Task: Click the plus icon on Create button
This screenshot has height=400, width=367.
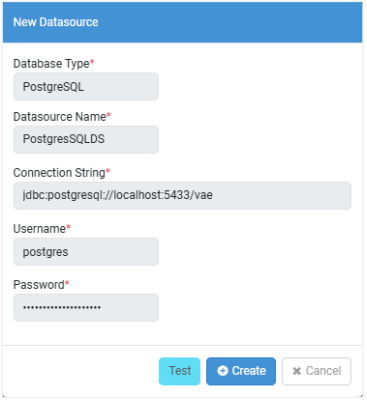Action: point(222,371)
